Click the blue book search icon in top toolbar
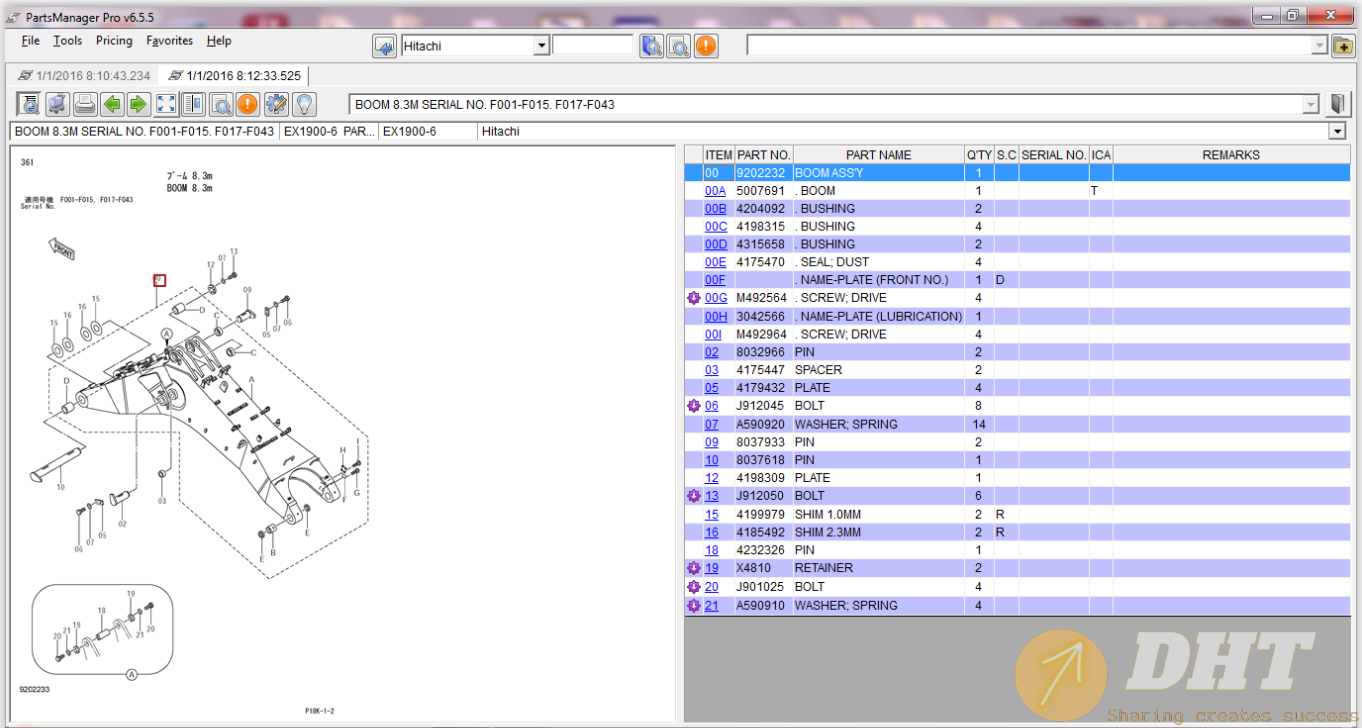Image resolution: width=1362 pixels, height=728 pixels. point(652,46)
